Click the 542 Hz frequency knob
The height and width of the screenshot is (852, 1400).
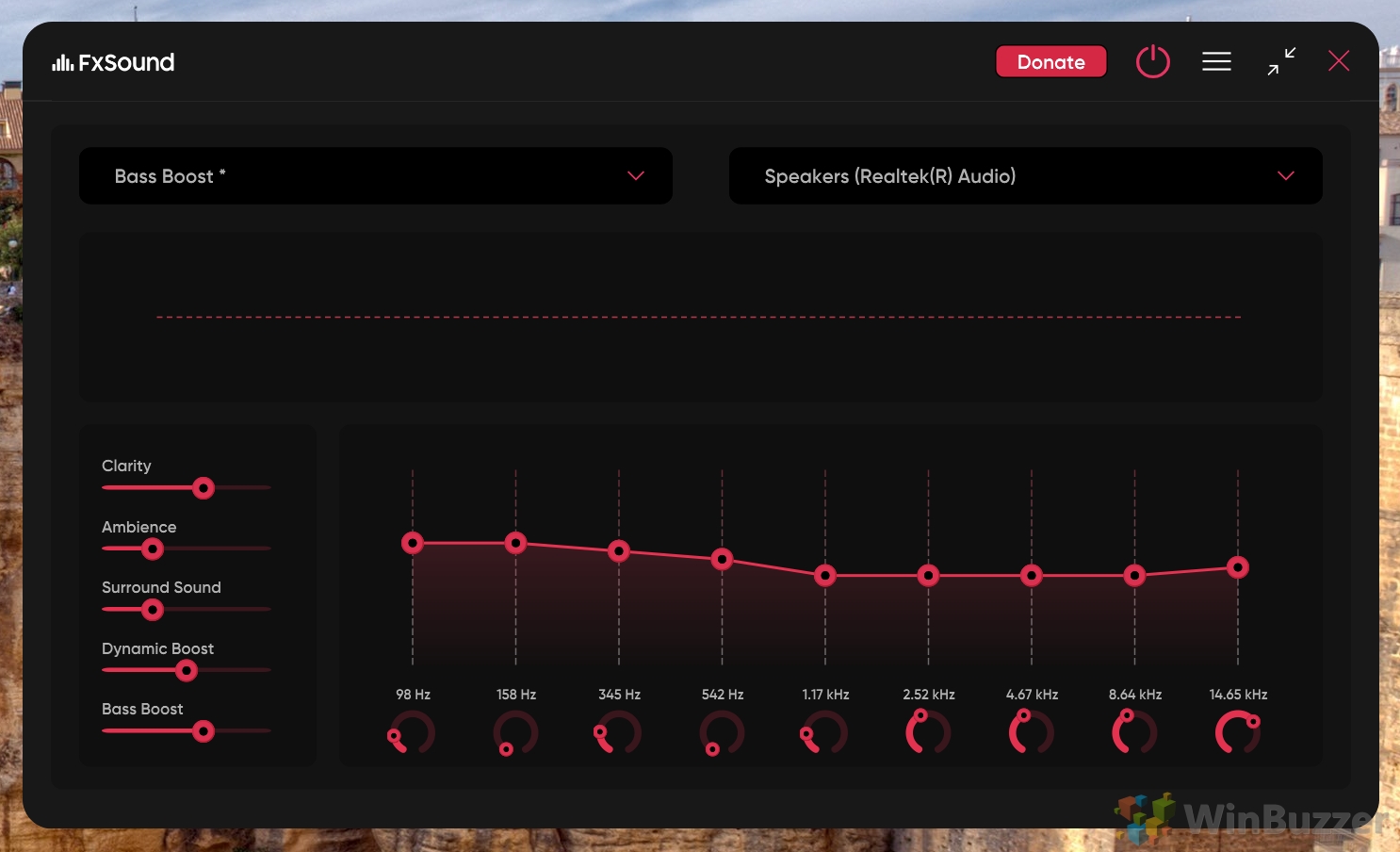pos(723,732)
